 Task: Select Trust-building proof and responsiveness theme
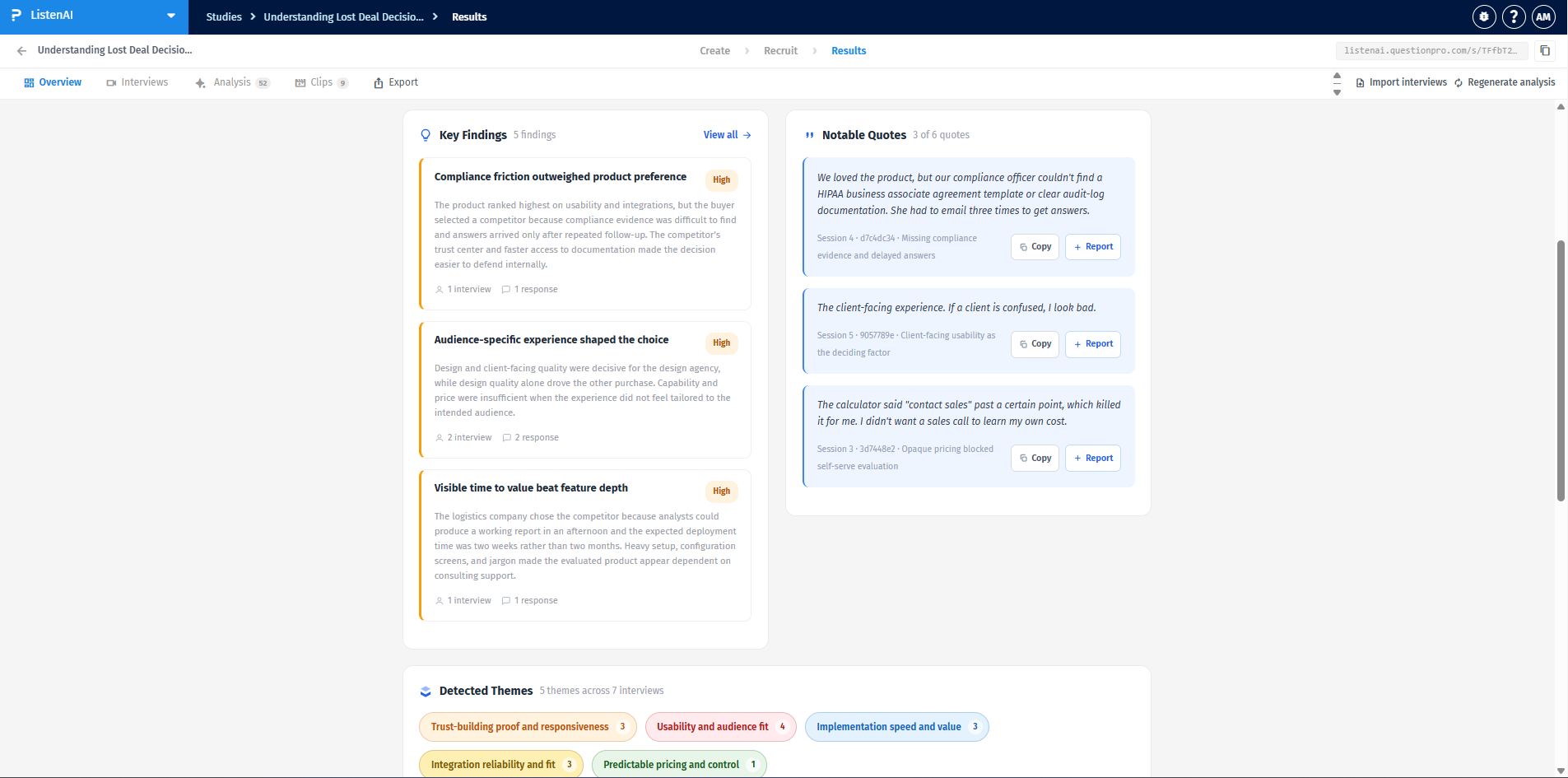[x=528, y=727]
